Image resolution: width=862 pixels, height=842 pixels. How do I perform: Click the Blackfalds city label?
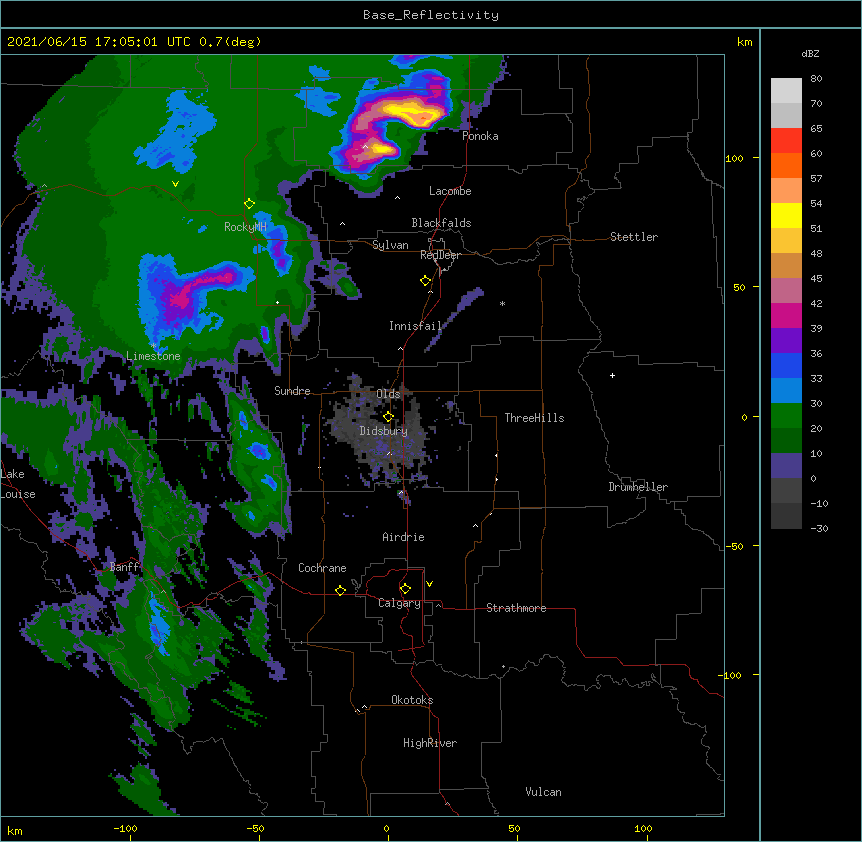tap(441, 223)
